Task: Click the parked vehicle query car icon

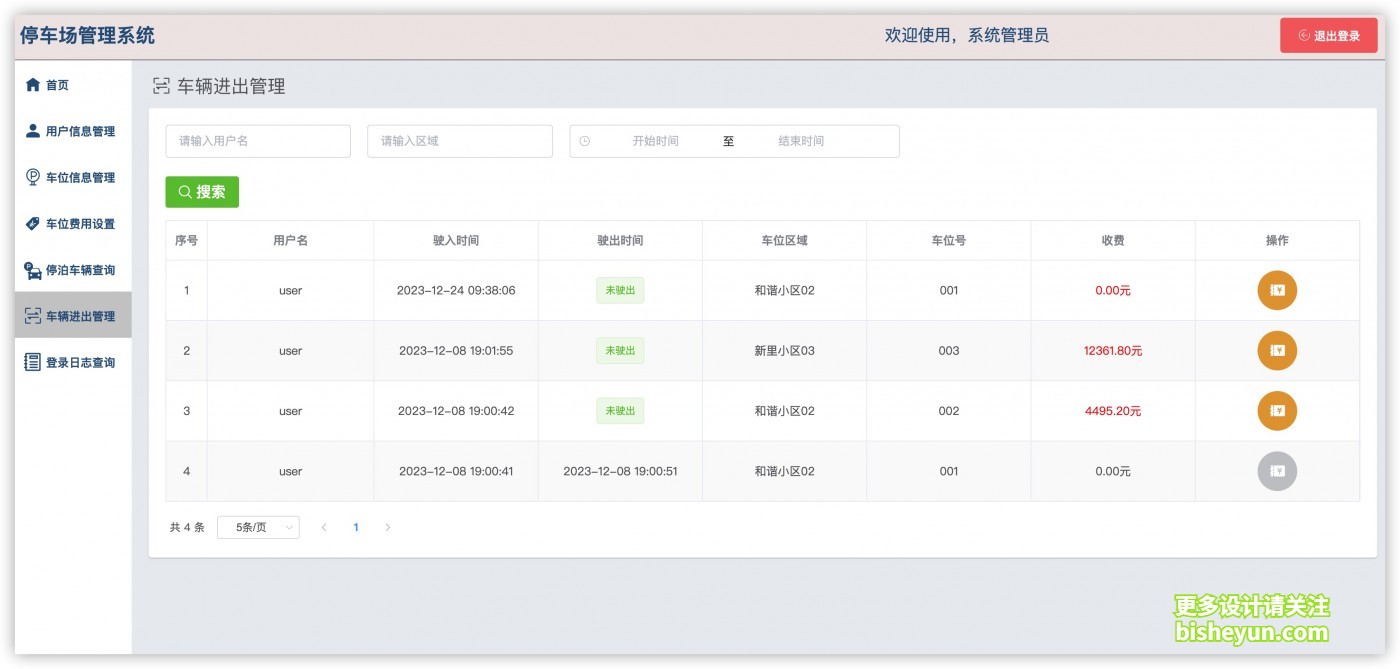Action: point(33,270)
